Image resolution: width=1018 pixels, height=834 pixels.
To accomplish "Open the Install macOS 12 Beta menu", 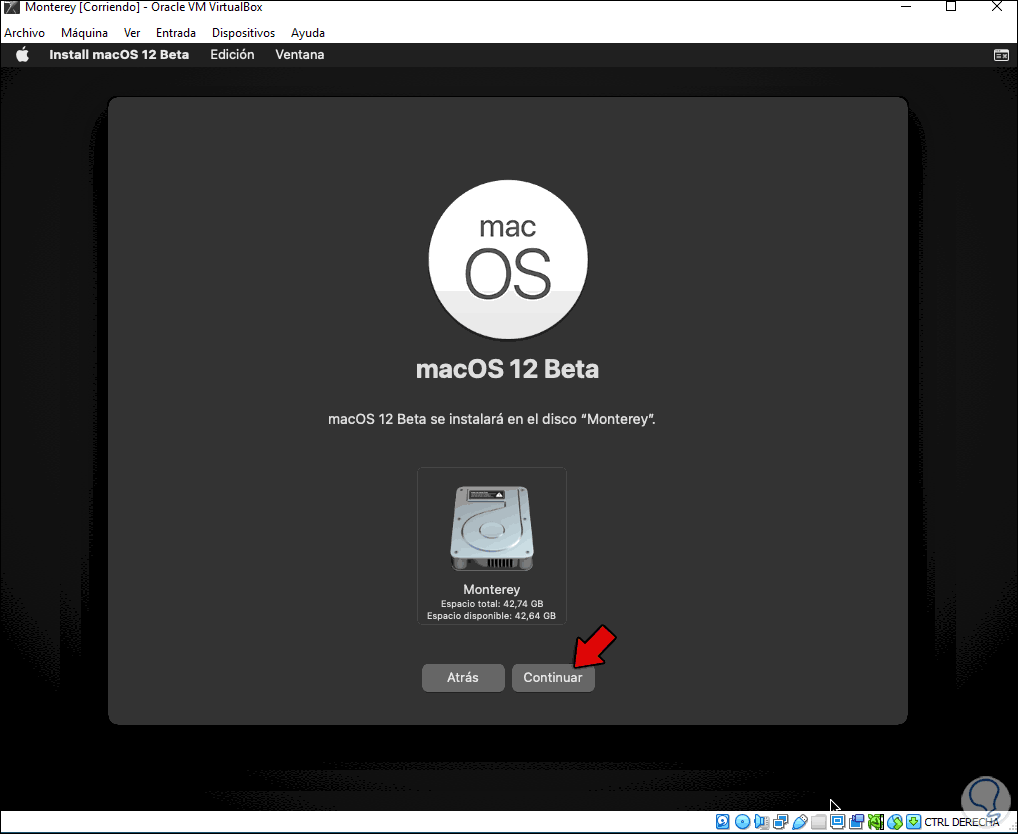I will (119, 55).
